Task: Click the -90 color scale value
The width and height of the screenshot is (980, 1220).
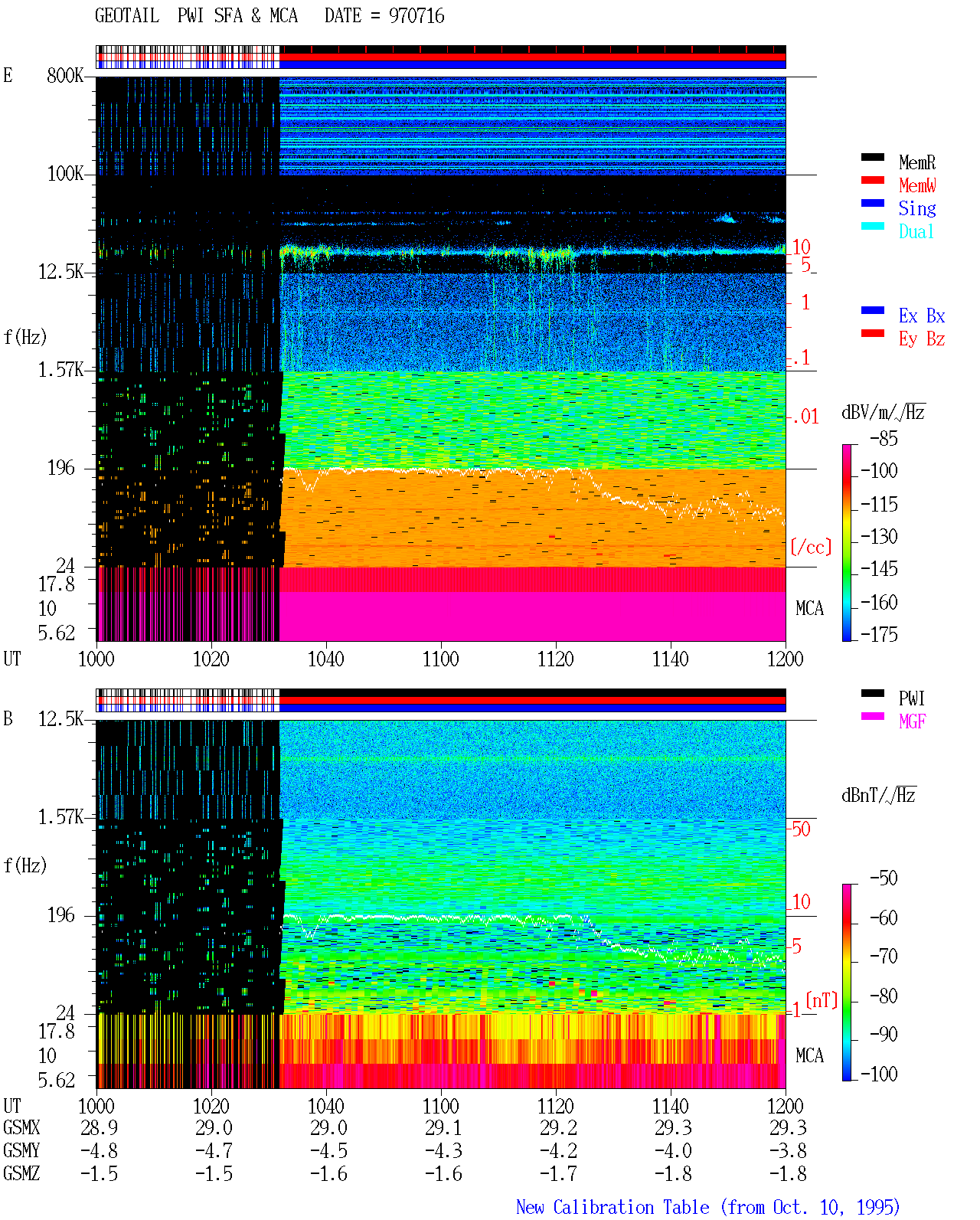Action: point(884,1034)
